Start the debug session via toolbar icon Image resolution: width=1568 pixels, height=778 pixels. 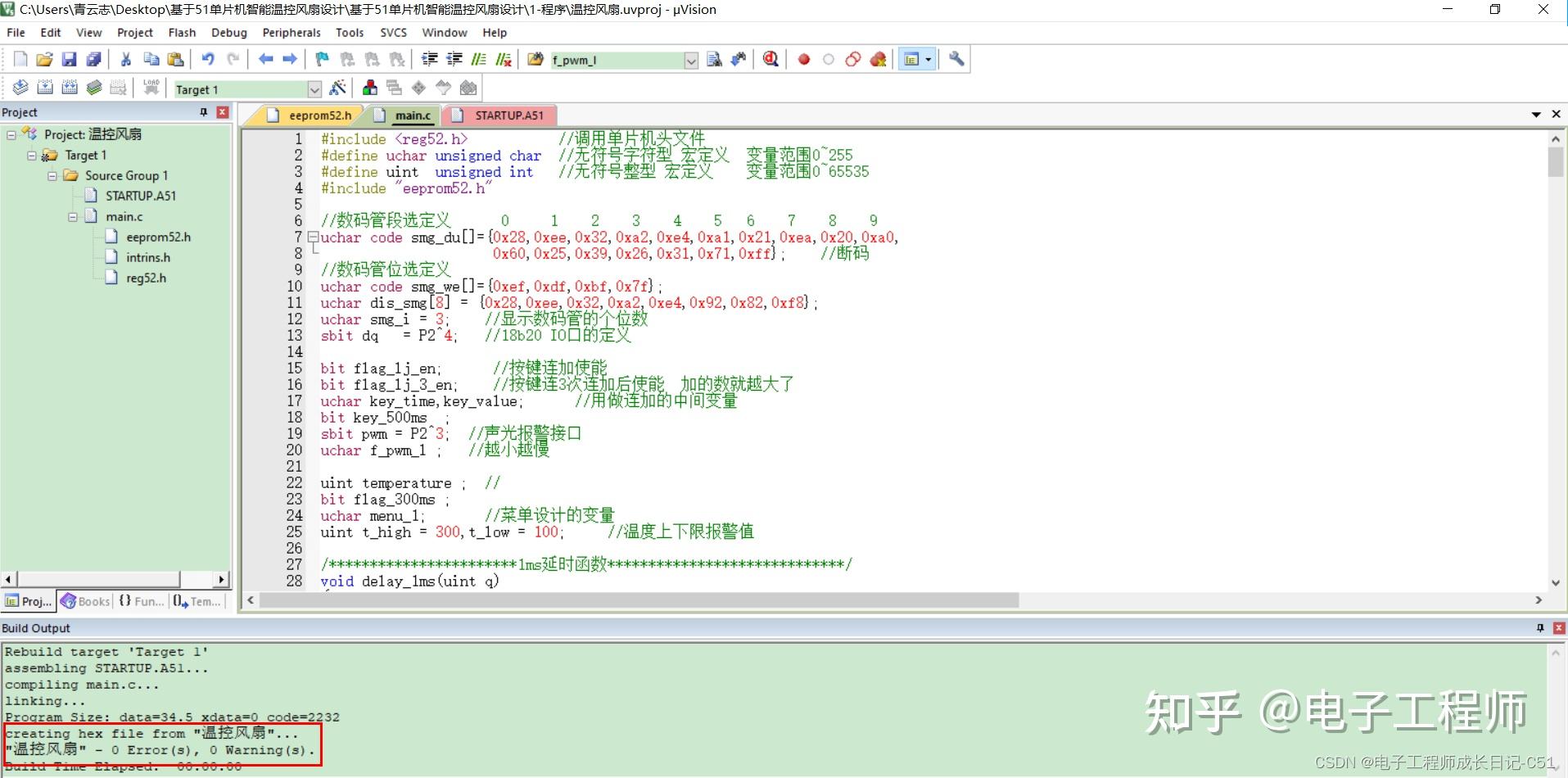pyautogui.click(x=770, y=59)
